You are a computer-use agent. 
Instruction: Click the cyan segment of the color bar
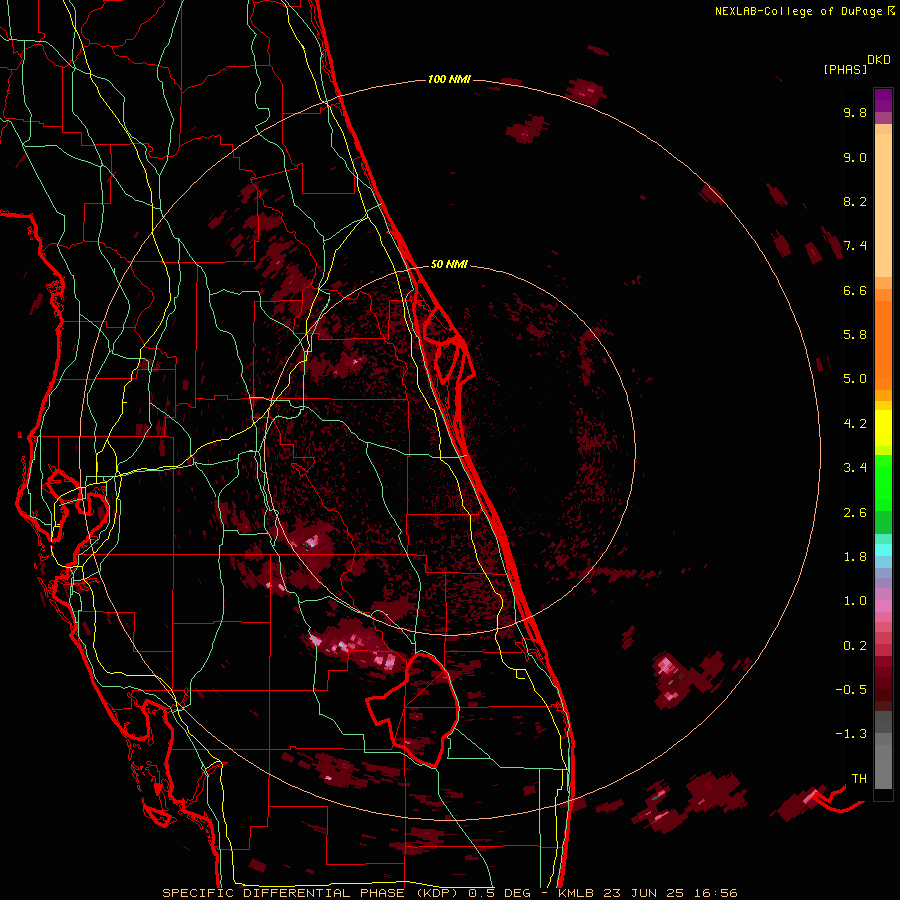(883, 549)
